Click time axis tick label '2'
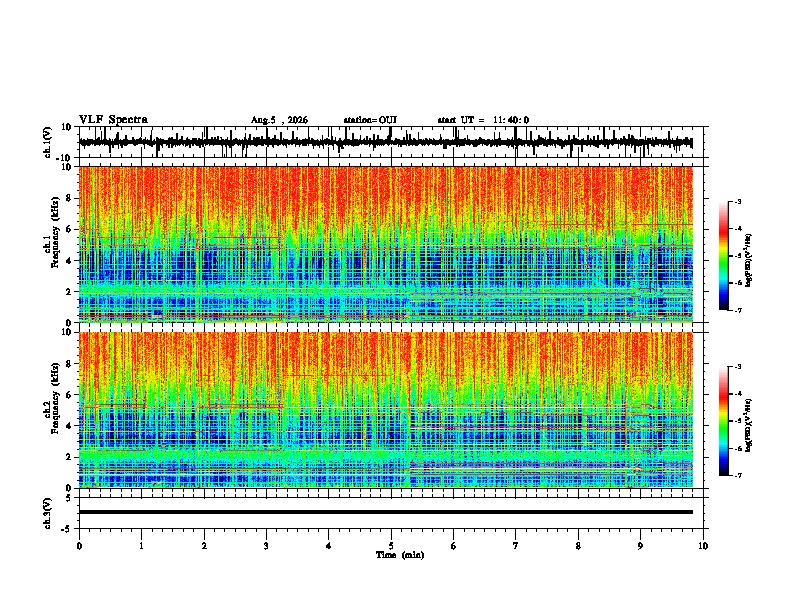Image resolution: width=792 pixels, height=612 pixels. click(204, 546)
